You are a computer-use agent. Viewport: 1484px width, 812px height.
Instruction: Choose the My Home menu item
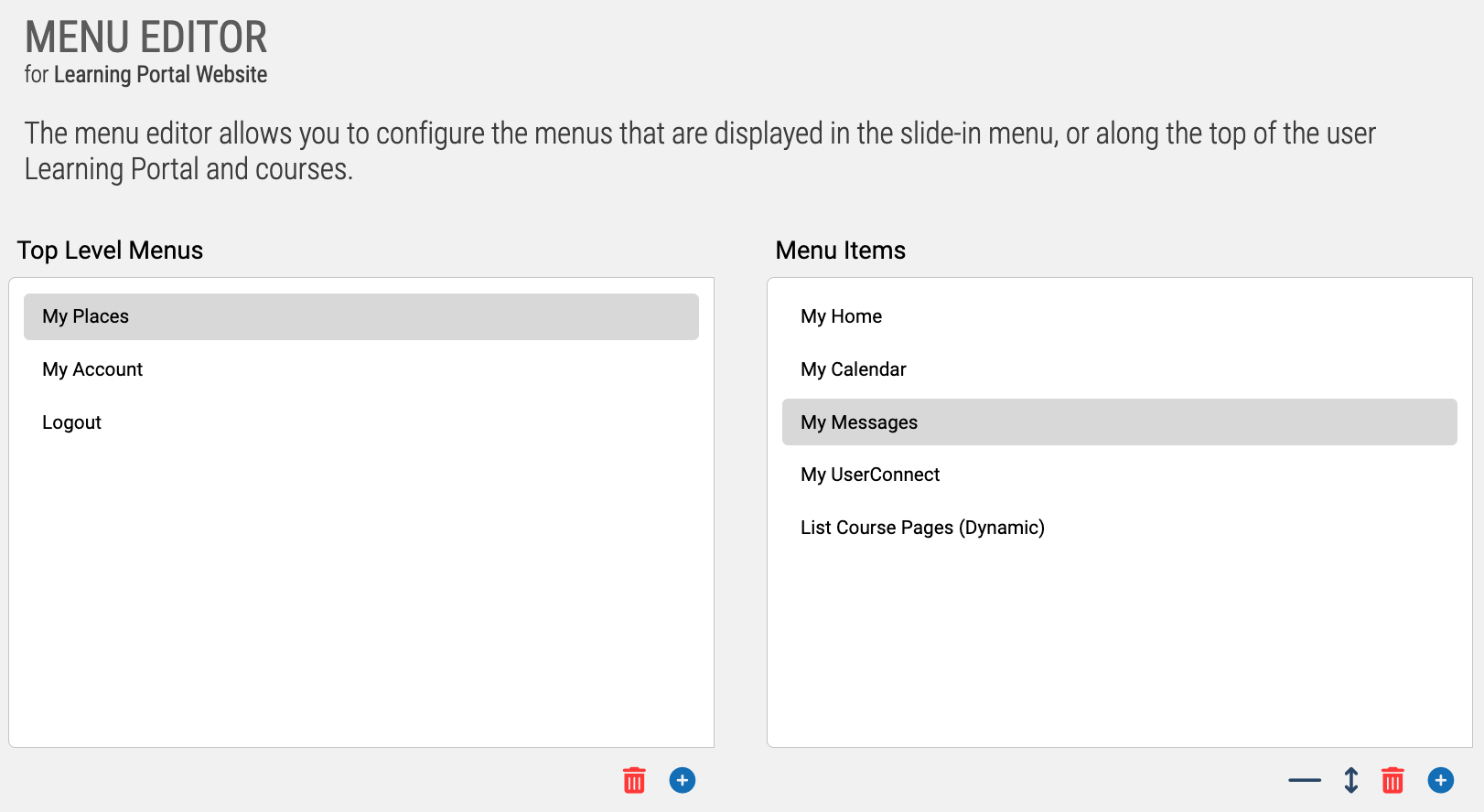[1120, 316]
